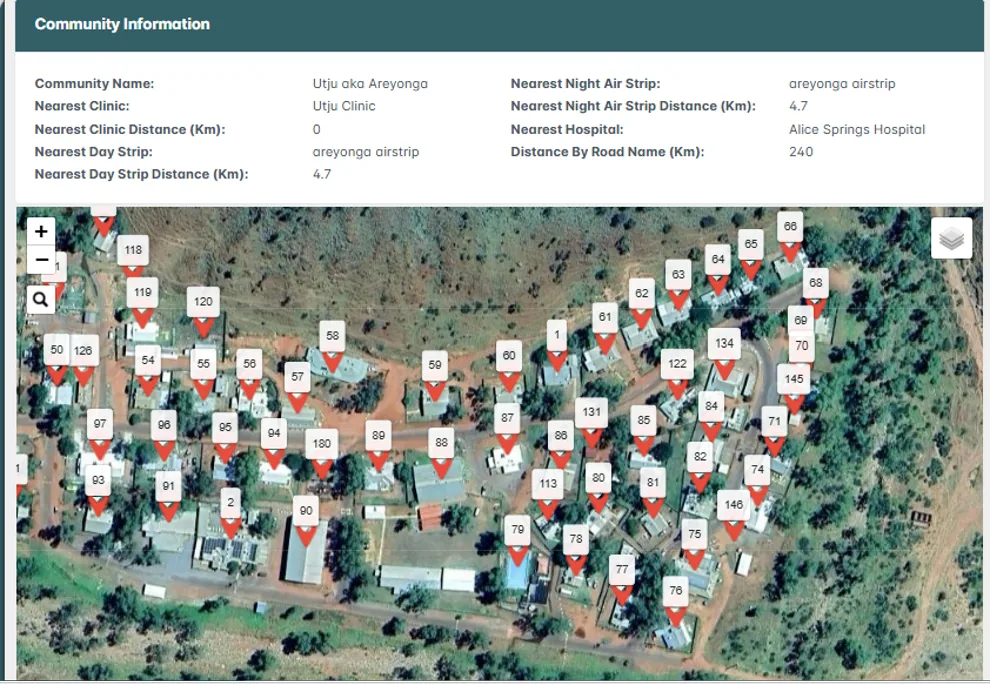The height and width of the screenshot is (684, 990).
Task: Select map marker 62
Action: point(641,303)
